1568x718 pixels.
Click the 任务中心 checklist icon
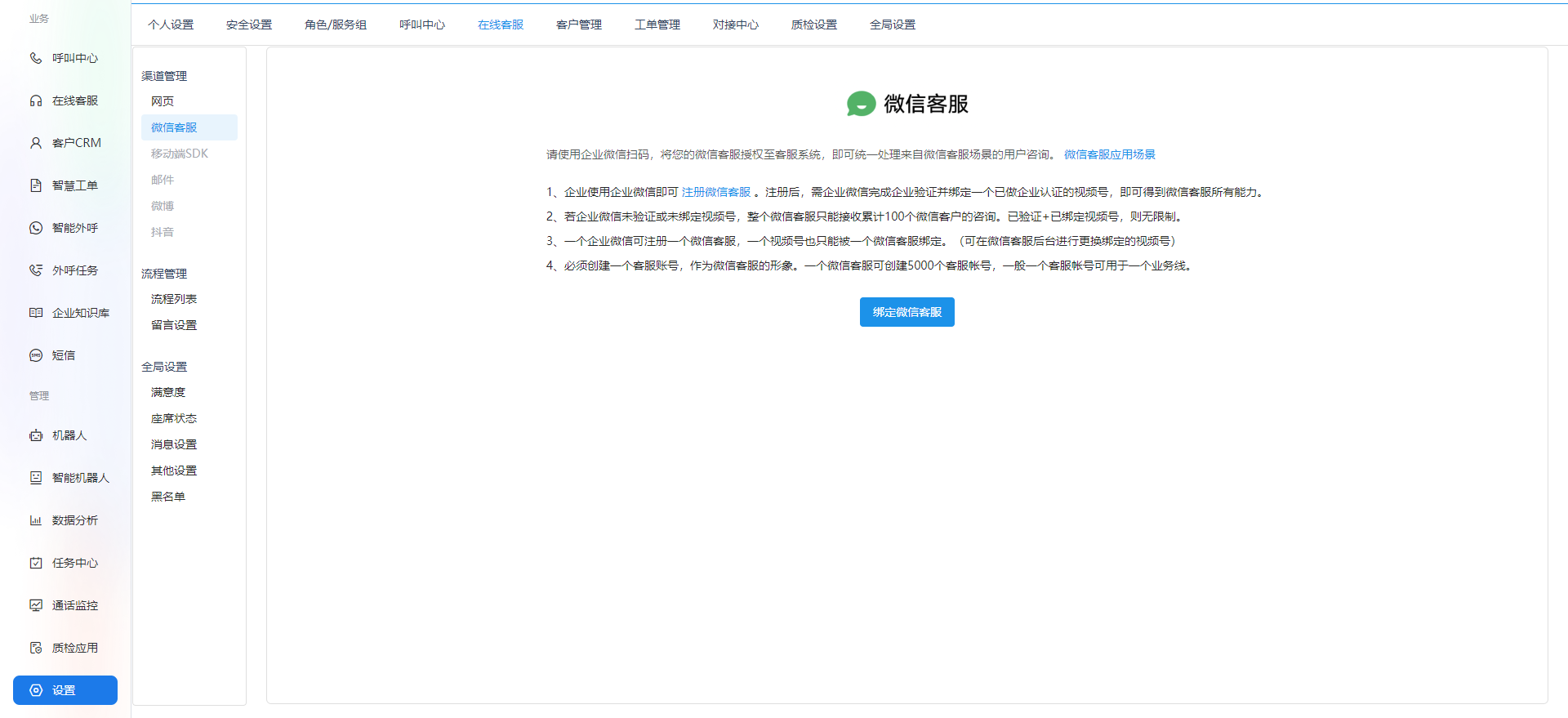click(36, 563)
